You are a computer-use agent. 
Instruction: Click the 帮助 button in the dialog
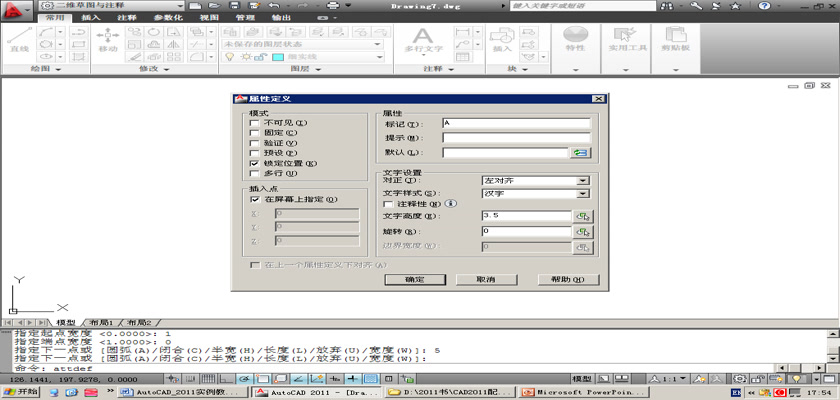coord(568,280)
